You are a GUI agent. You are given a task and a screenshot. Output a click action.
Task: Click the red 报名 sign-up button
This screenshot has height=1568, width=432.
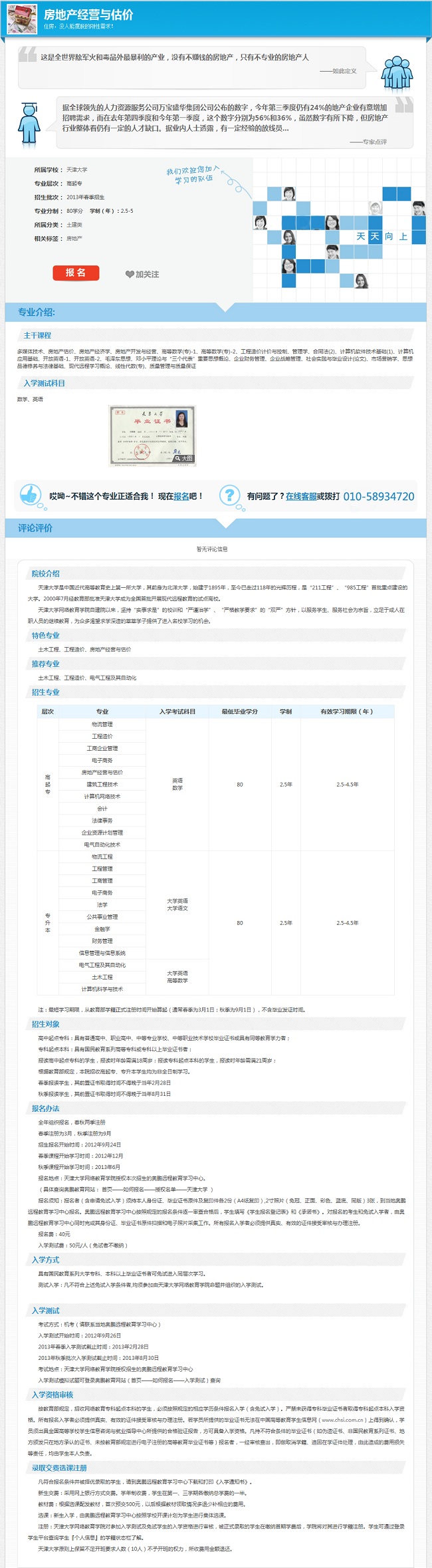(x=76, y=273)
